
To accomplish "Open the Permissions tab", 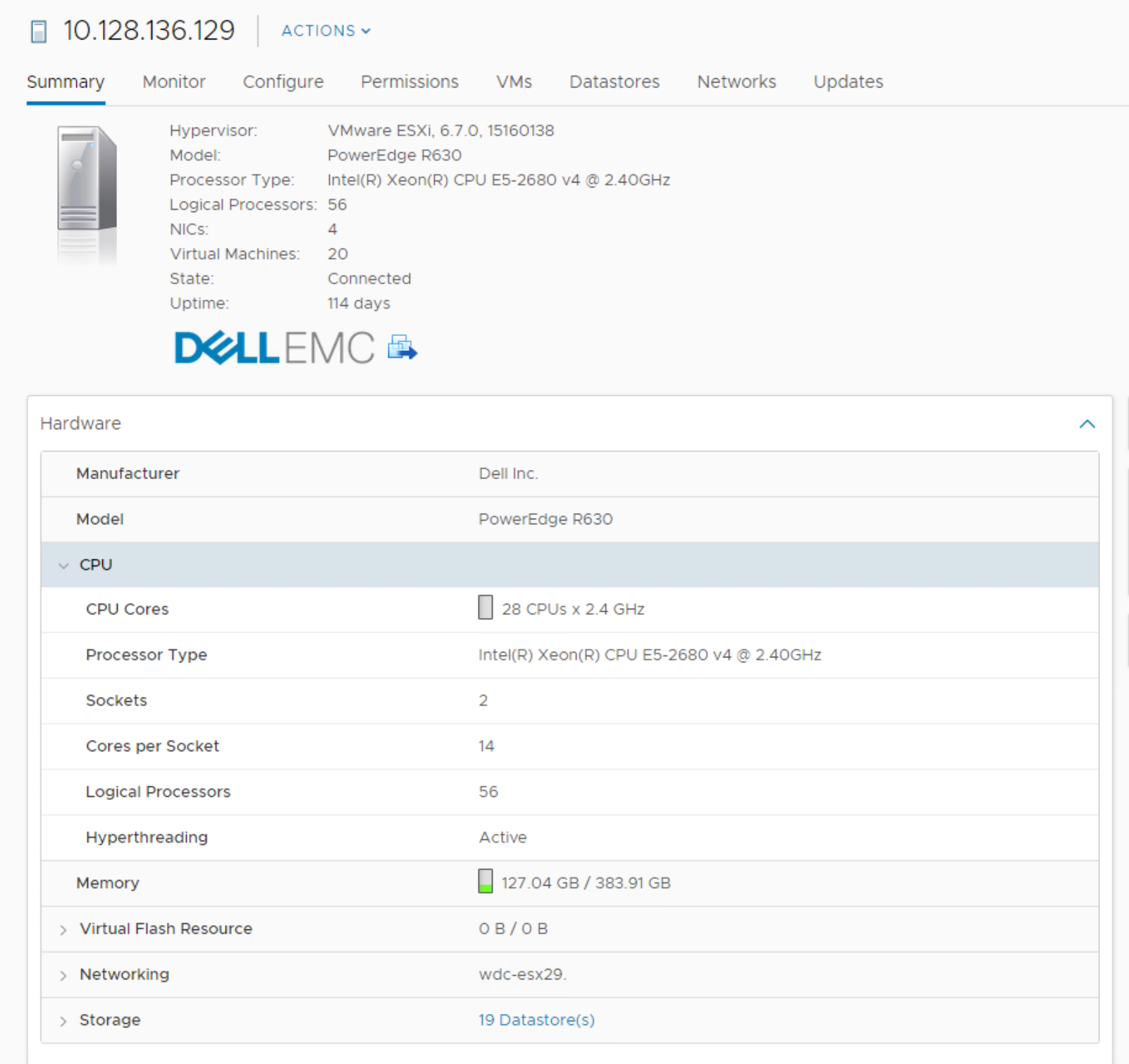I will pyautogui.click(x=409, y=82).
